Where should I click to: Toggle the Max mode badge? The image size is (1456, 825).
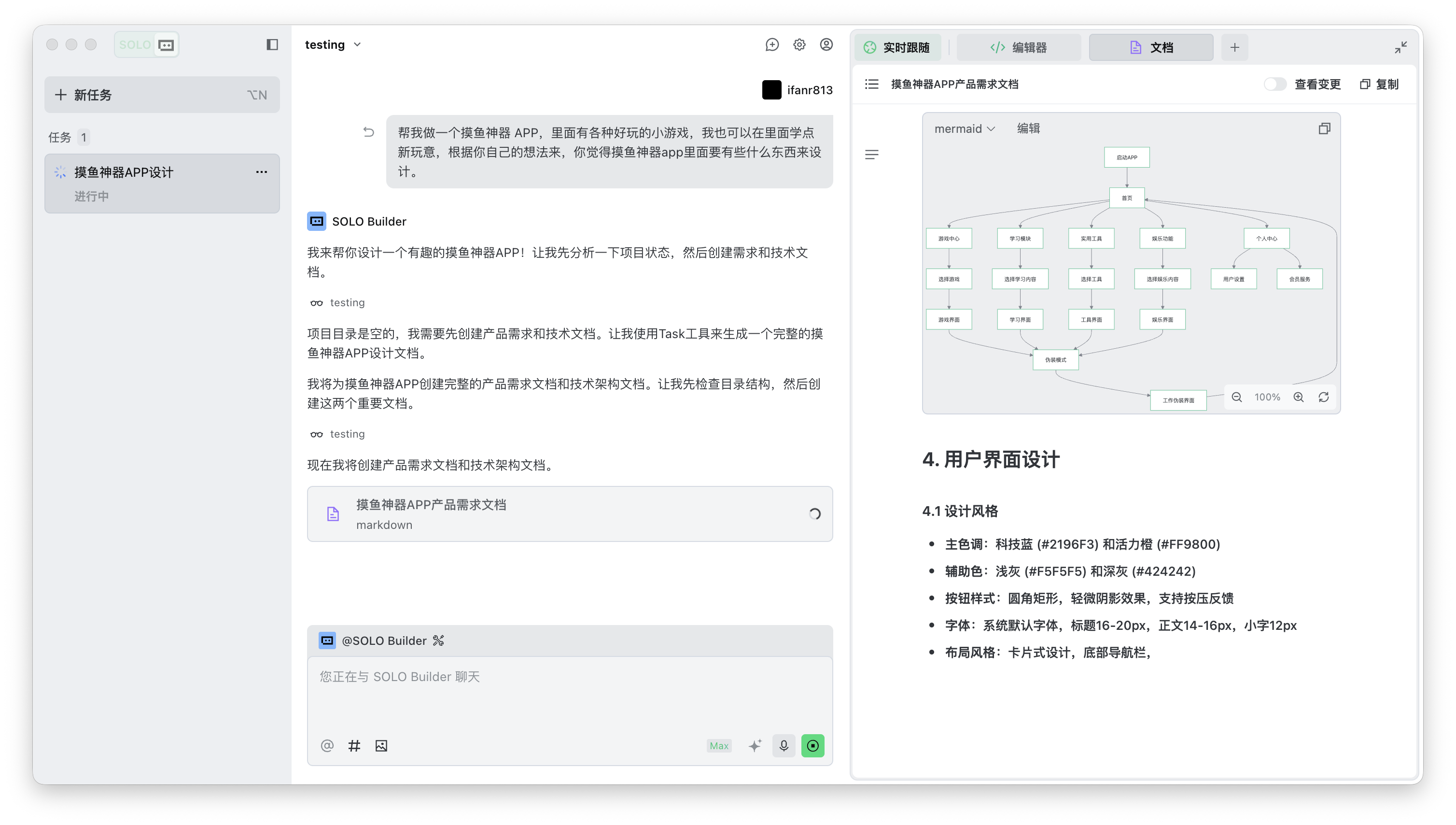click(x=719, y=746)
